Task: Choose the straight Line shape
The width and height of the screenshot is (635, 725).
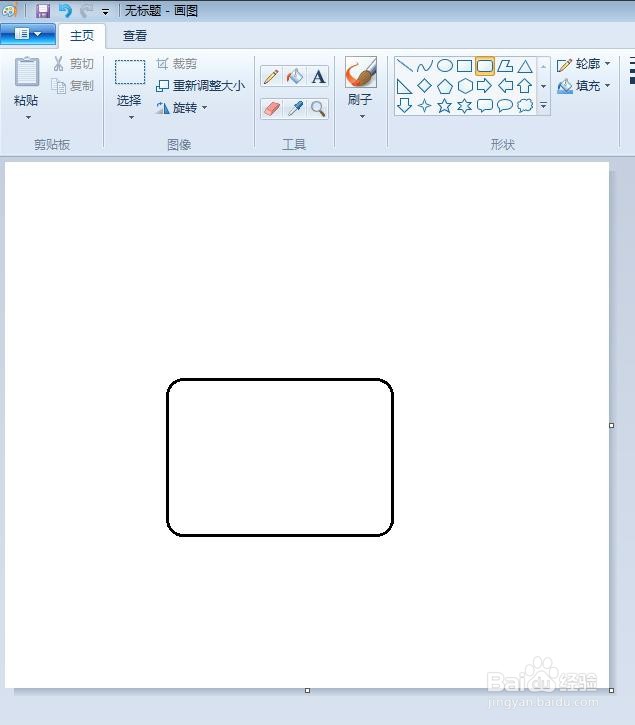Action: (x=405, y=66)
